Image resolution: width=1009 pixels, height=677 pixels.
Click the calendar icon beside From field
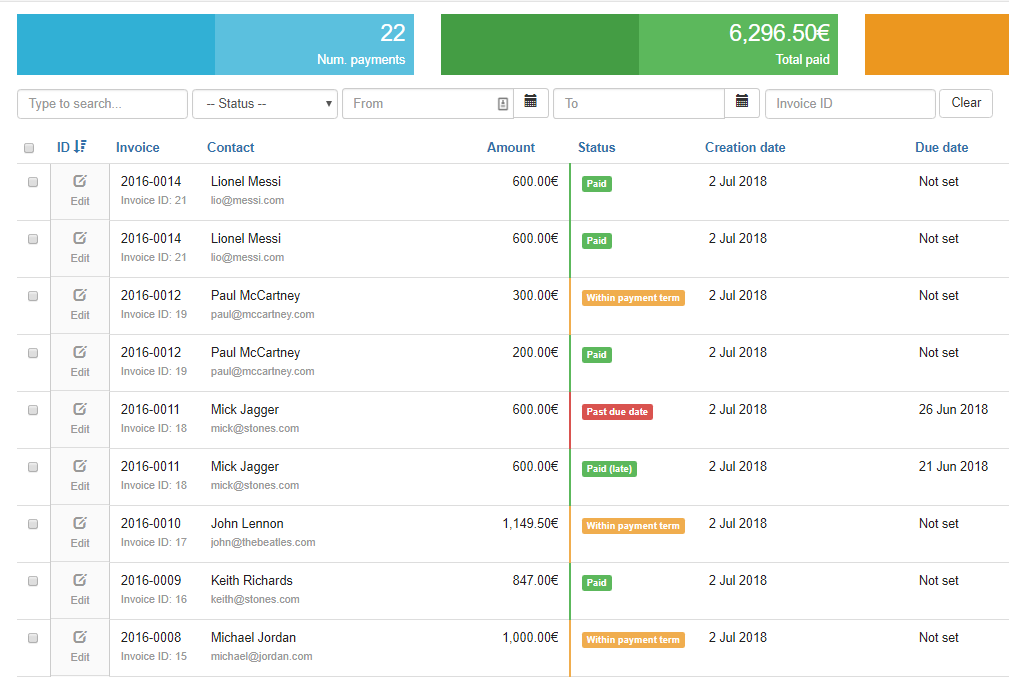530,102
